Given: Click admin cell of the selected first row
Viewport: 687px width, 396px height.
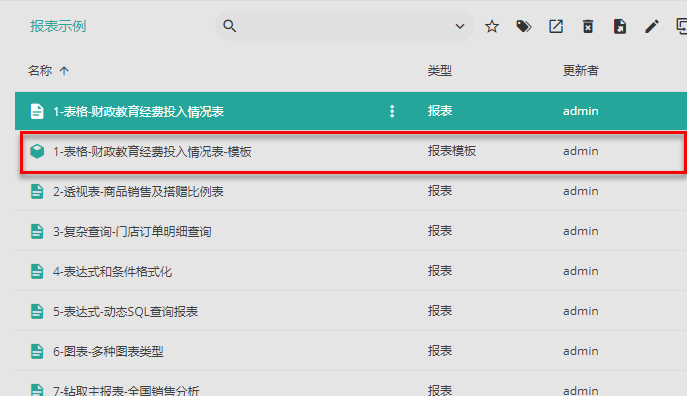Looking at the screenshot, I should click(x=581, y=111).
